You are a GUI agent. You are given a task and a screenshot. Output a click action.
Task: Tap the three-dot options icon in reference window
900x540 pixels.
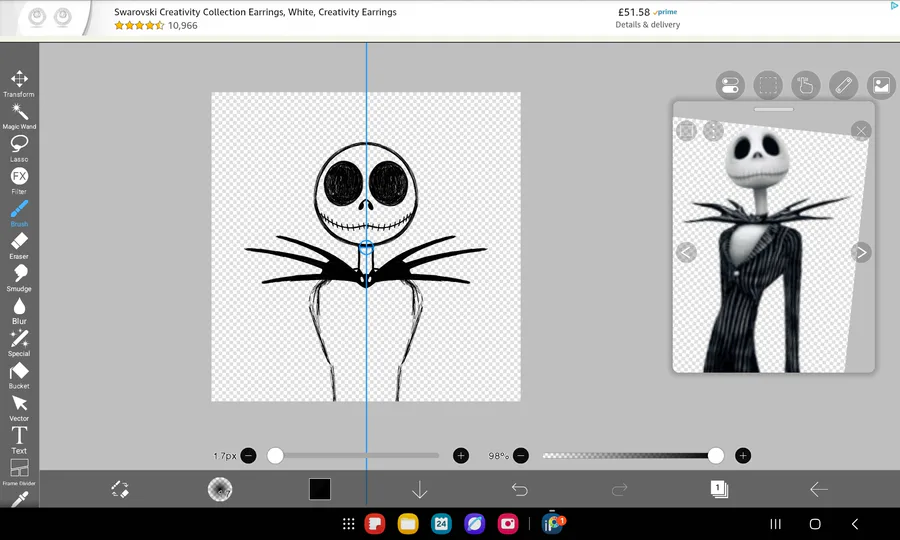713,131
